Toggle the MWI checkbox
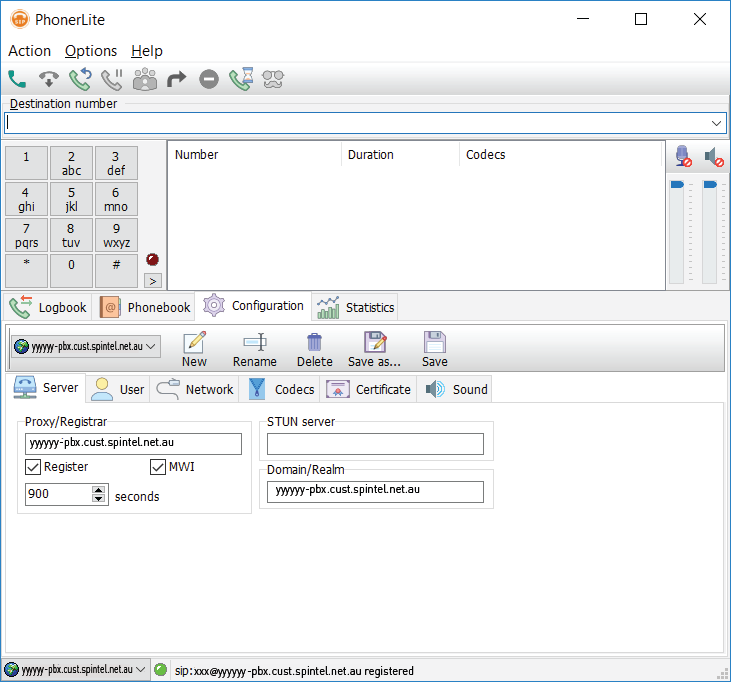Viewport: 731px width, 683px height. click(x=158, y=467)
